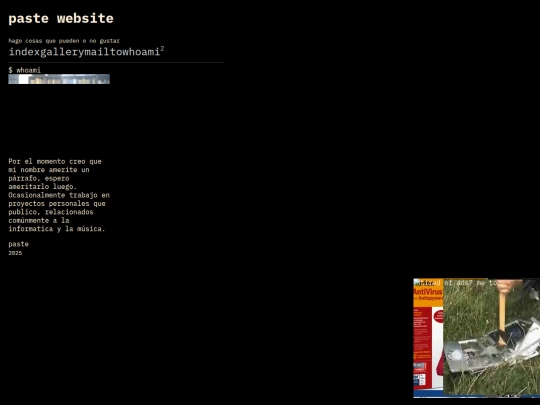This screenshot has height=405, width=540.
Task: Click the superscript 2 link after whoami
Action: click(x=162, y=49)
